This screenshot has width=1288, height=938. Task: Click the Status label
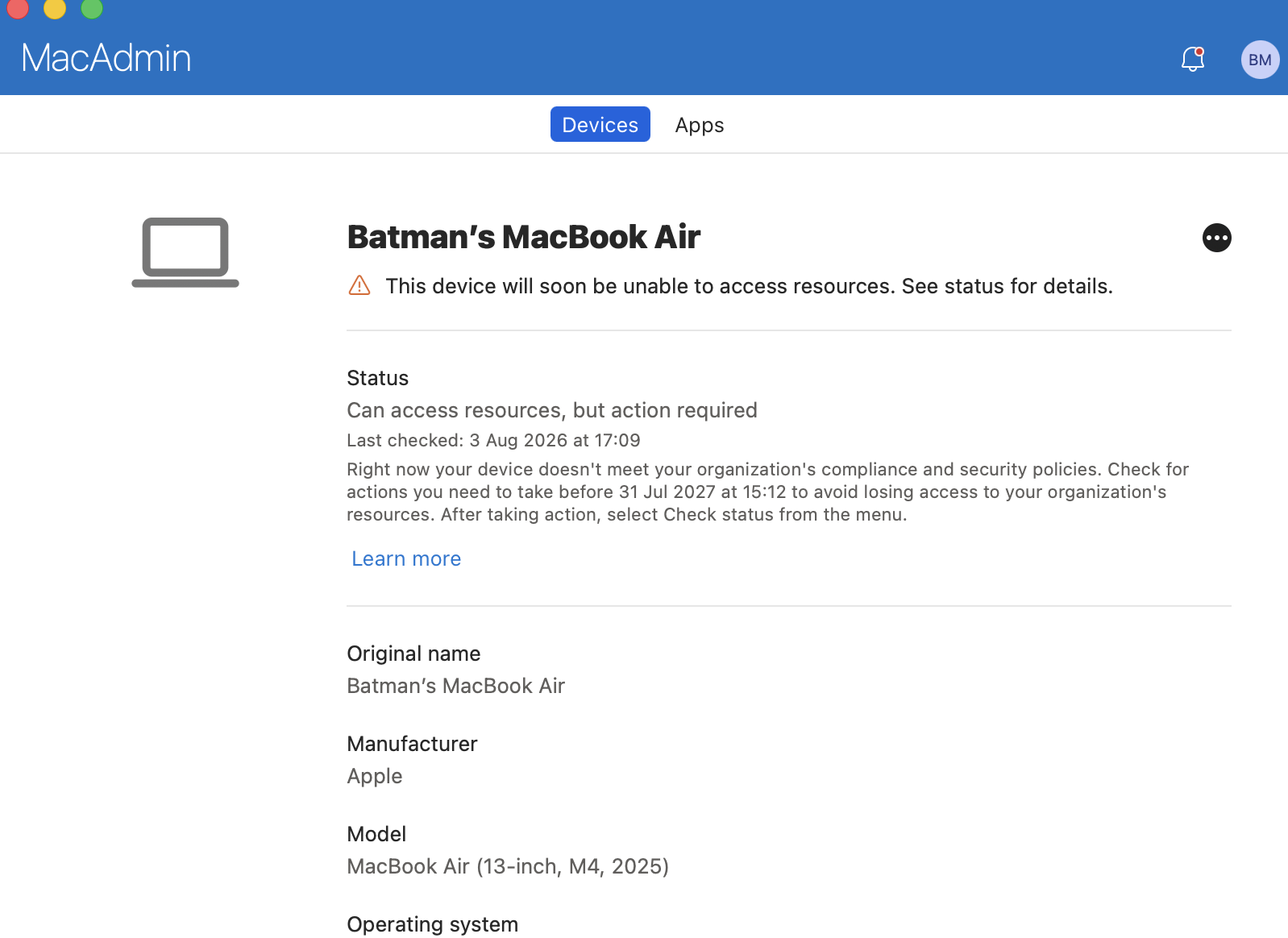click(377, 378)
